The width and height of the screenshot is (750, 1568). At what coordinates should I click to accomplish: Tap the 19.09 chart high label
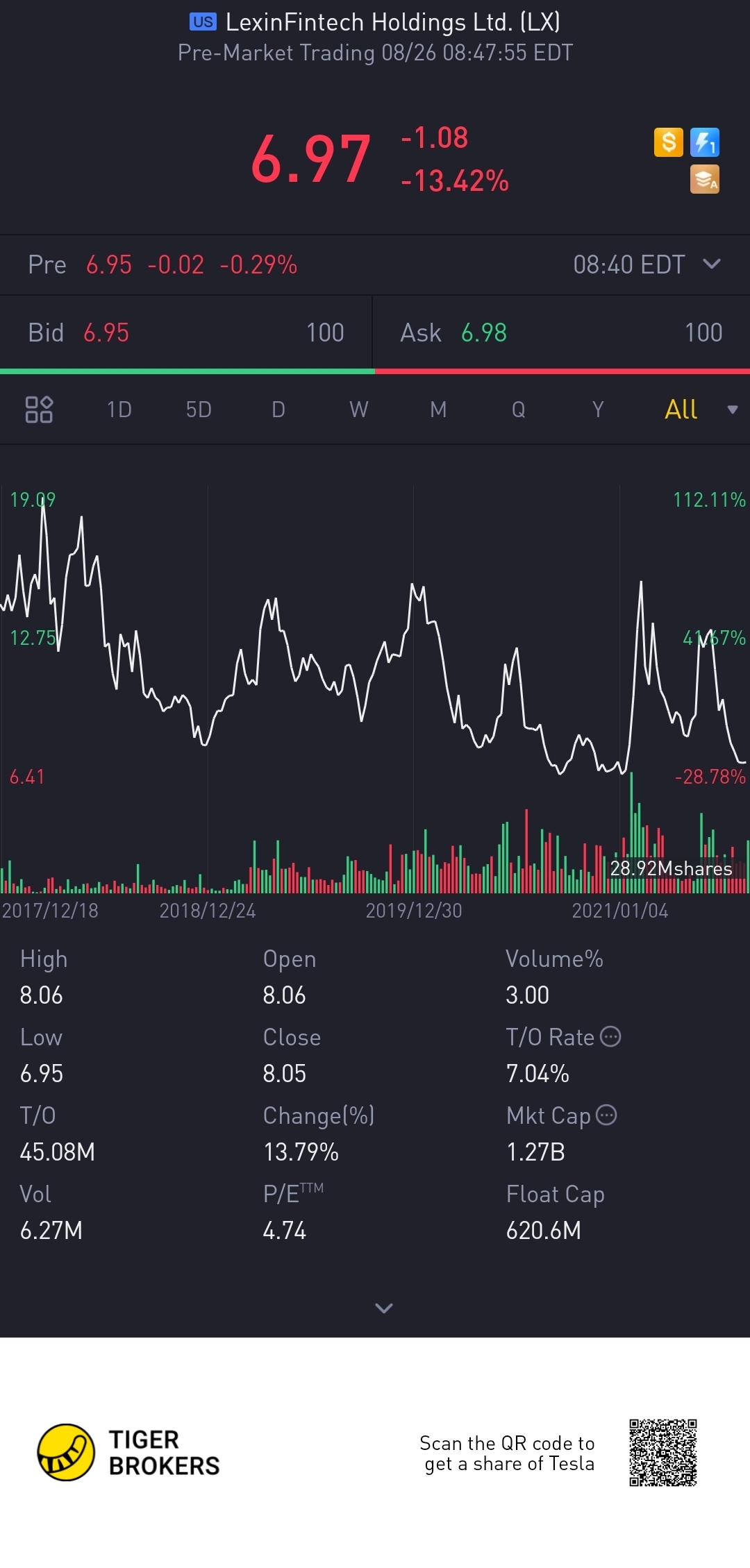coord(33,499)
